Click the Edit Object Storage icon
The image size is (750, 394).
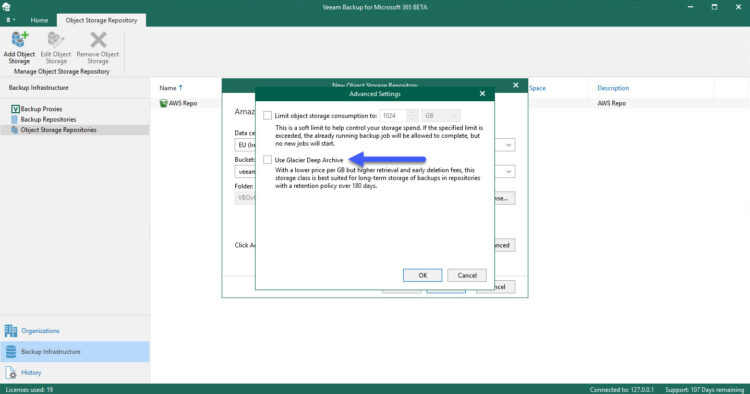point(55,40)
